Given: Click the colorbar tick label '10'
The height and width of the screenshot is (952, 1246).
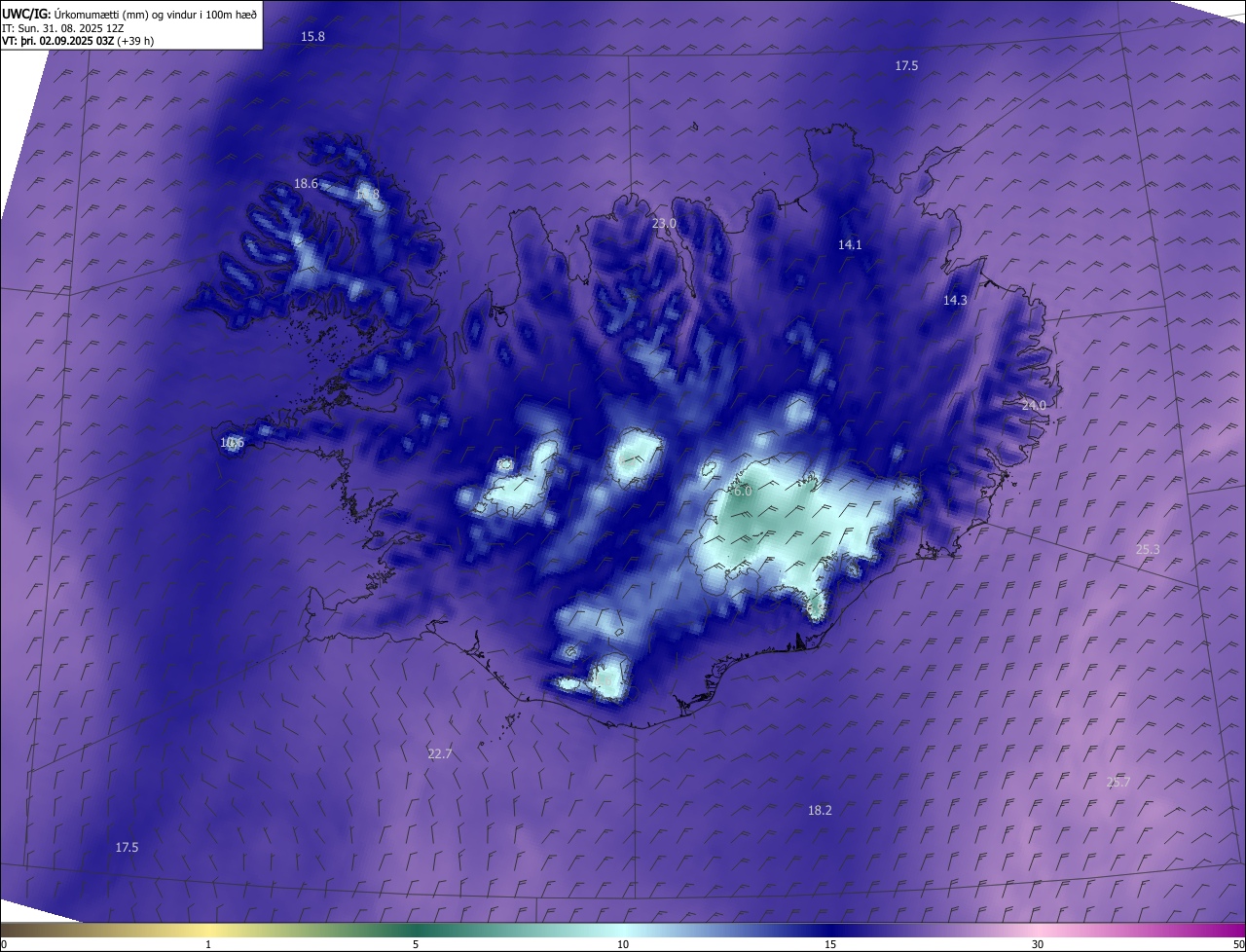Looking at the screenshot, I should coord(623,944).
